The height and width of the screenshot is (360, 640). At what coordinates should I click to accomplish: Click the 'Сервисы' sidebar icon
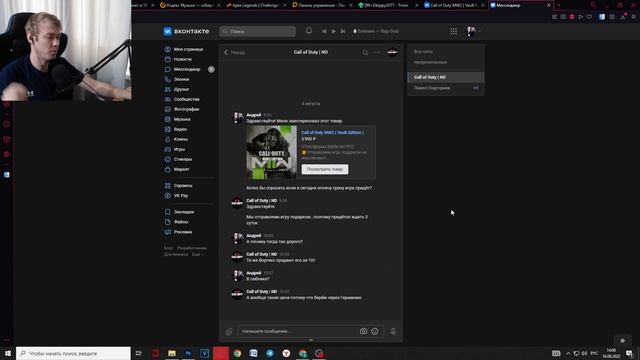pyautogui.click(x=167, y=186)
